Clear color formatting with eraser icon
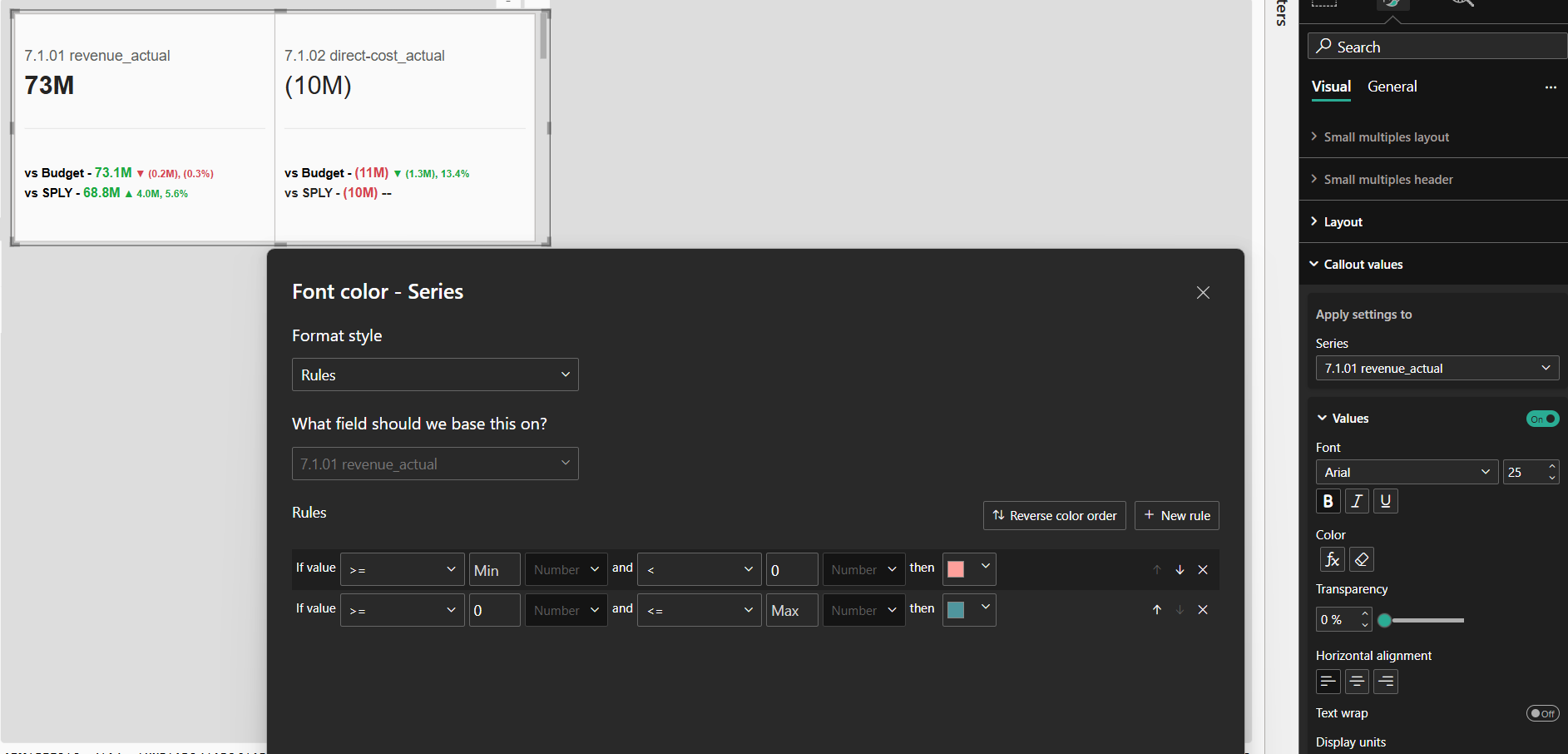 (1361, 559)
